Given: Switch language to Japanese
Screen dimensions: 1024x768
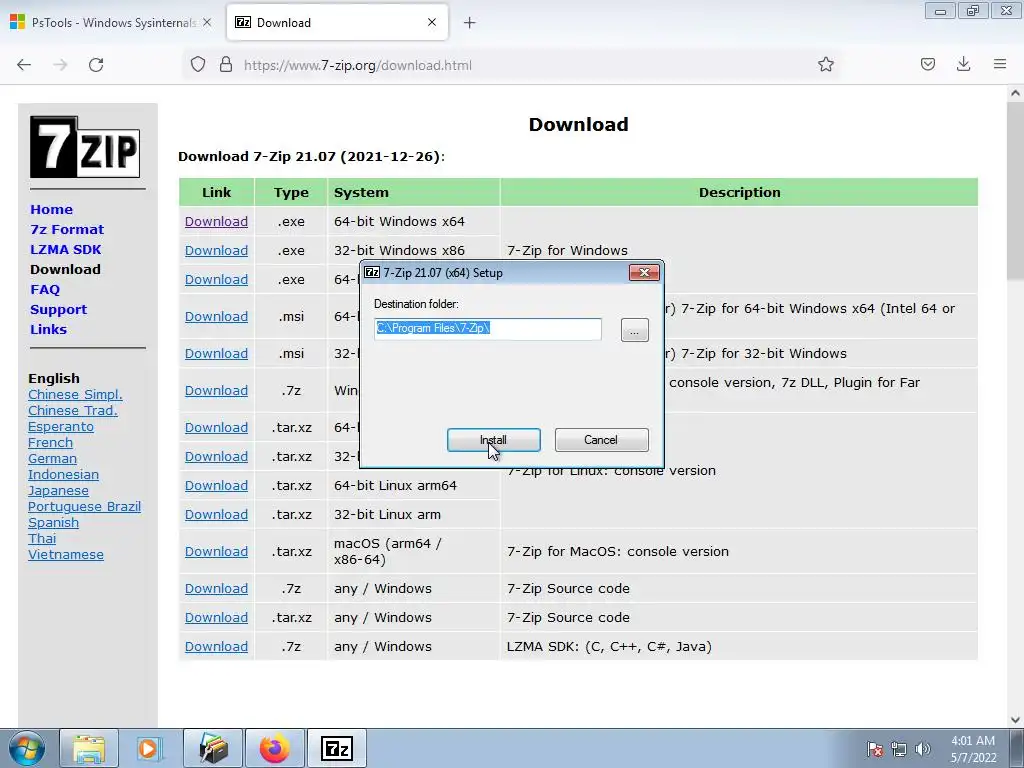Looking at the screenshot, I should point(58,490).
